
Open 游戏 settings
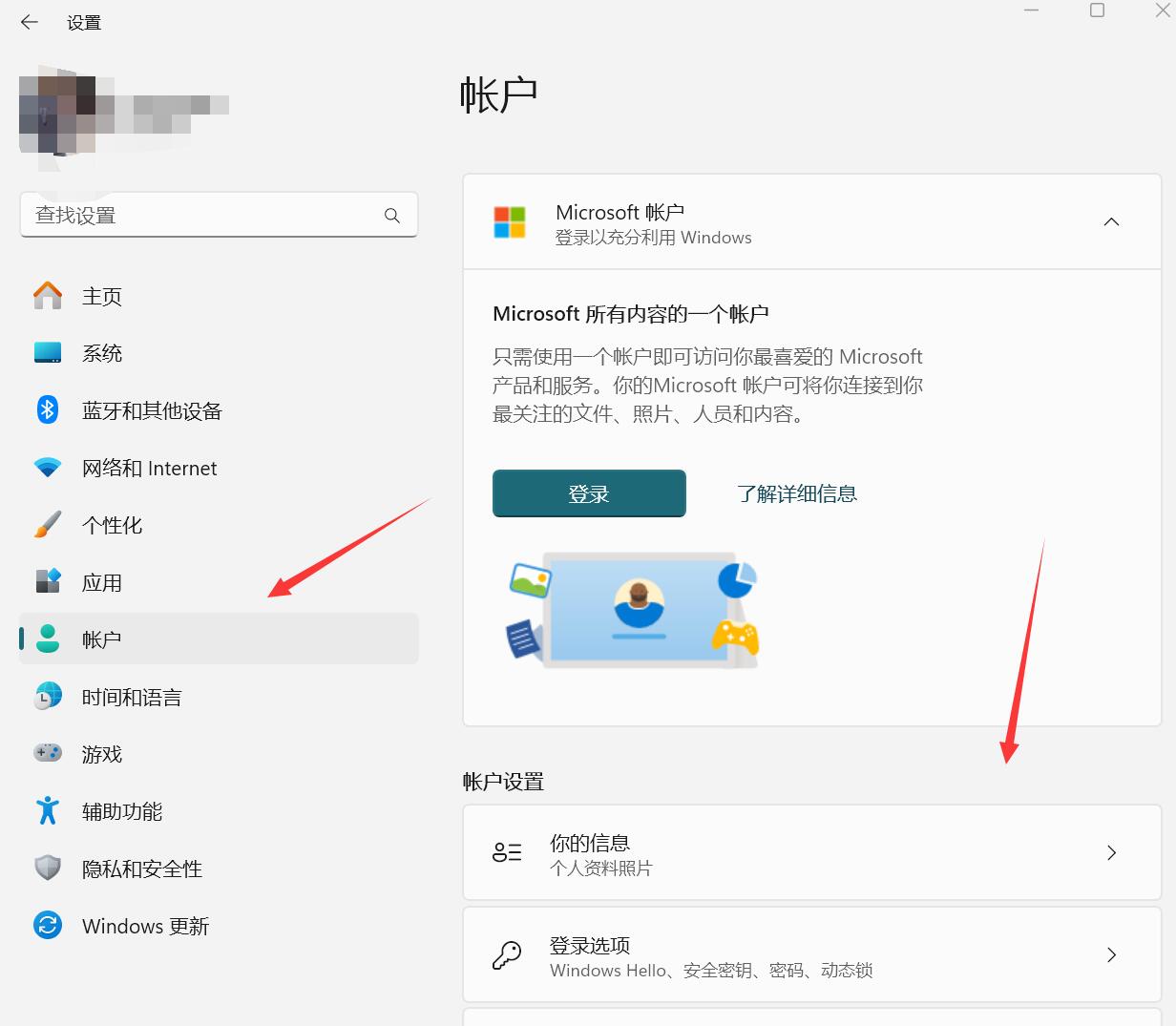pyautogui.click(x=219, y=754)
